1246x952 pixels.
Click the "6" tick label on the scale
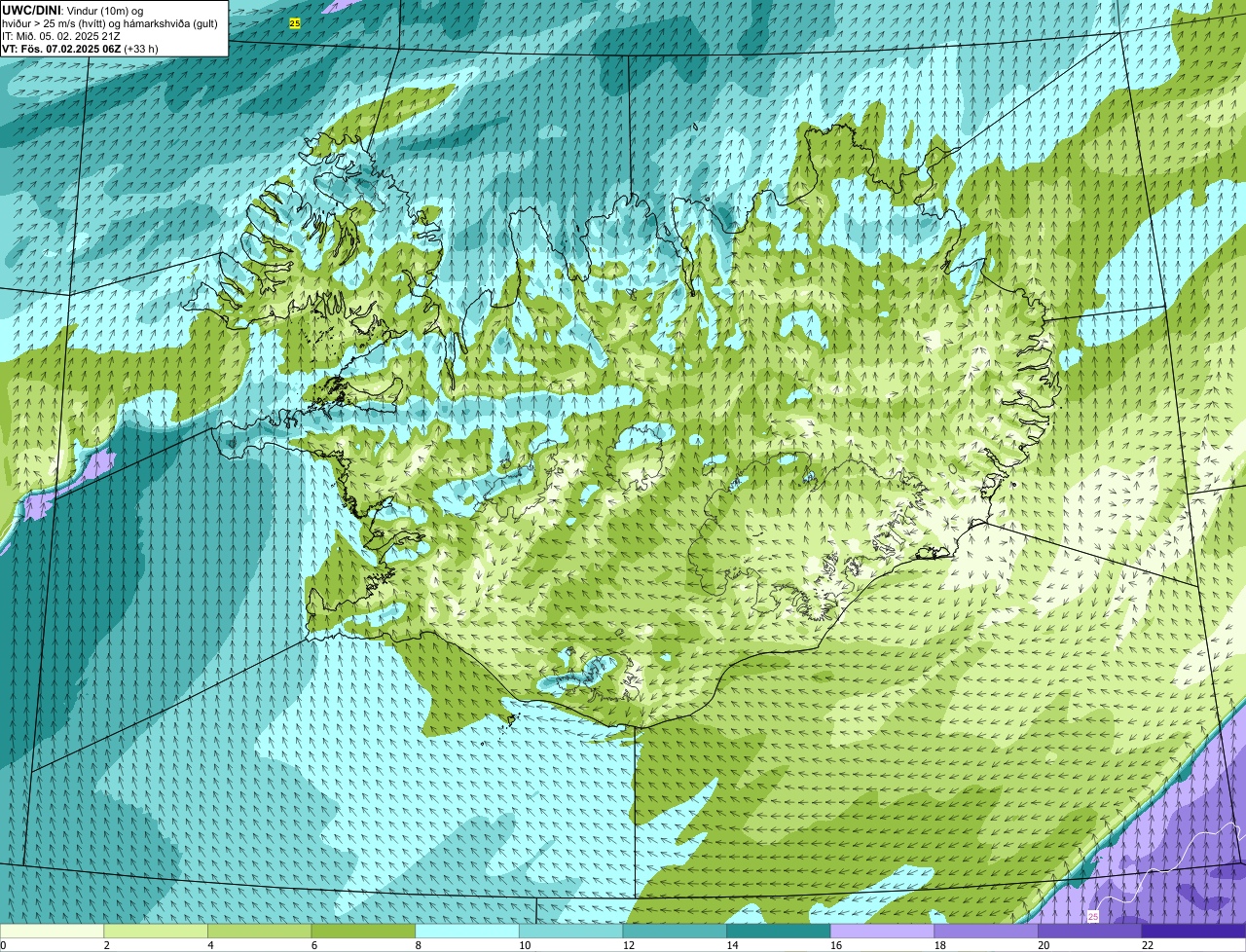tap(313, 945)
